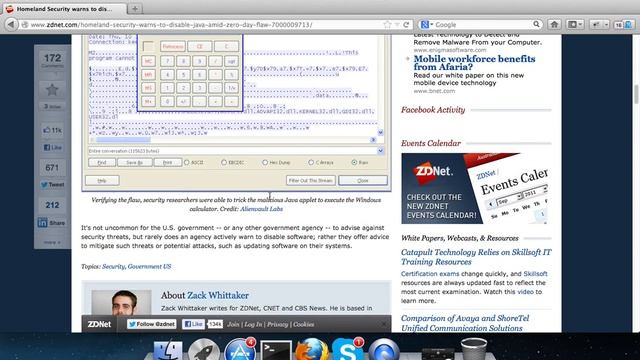Open Join link in bottom bar
Screen dimensions: 640x360
coord(233,324)
